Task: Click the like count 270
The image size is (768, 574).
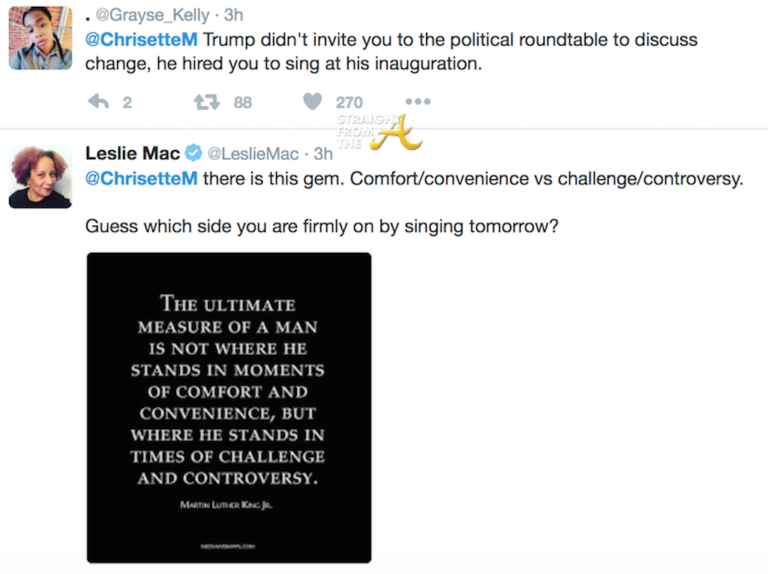Action: click(x=349, y=102)
